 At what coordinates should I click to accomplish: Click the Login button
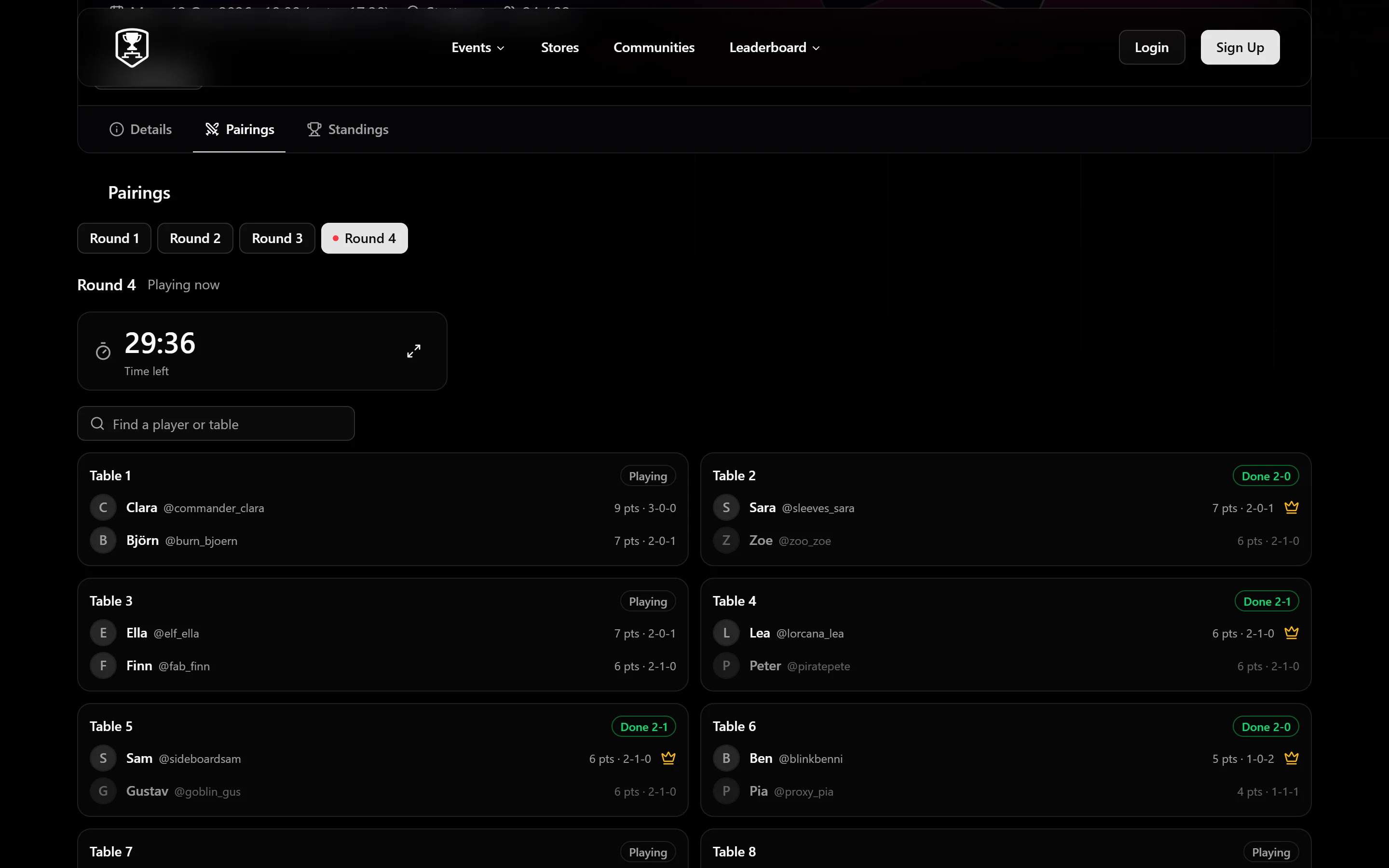point(1151,48)
